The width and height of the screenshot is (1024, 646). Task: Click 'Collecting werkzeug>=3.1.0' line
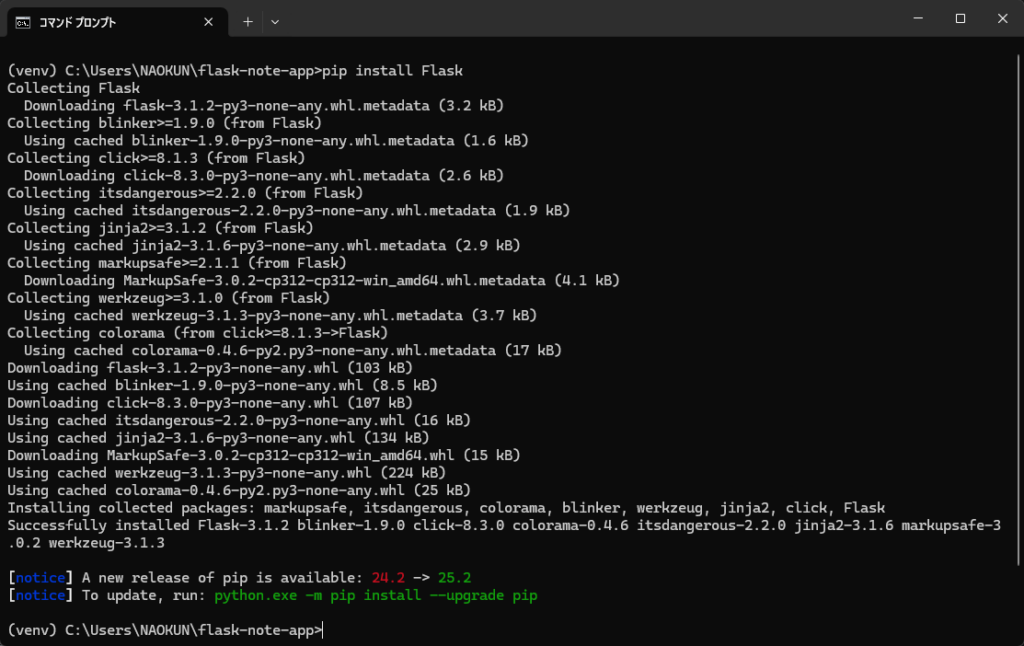(x=168, y=298)
